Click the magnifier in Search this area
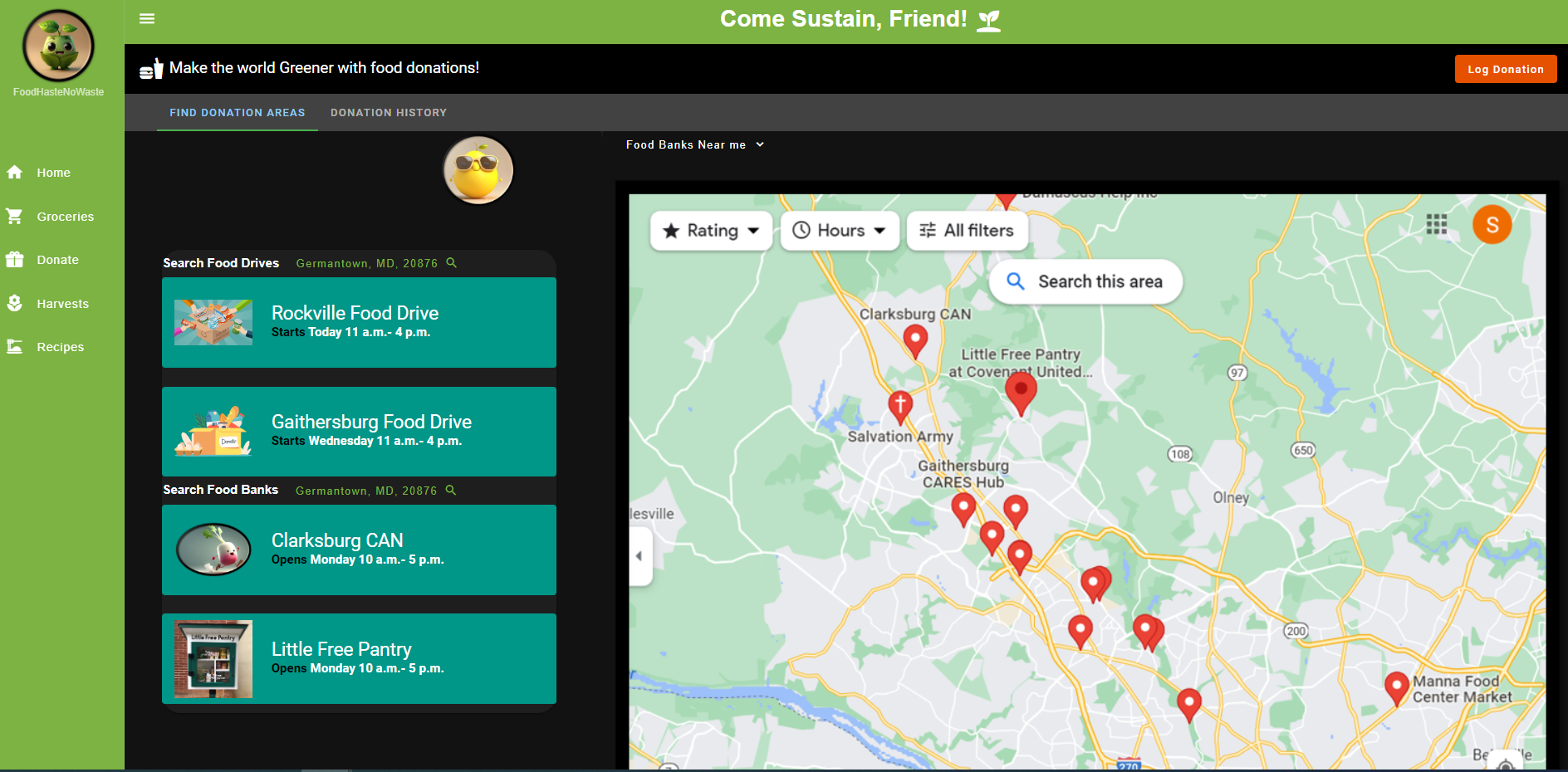 click(1016, 281)
